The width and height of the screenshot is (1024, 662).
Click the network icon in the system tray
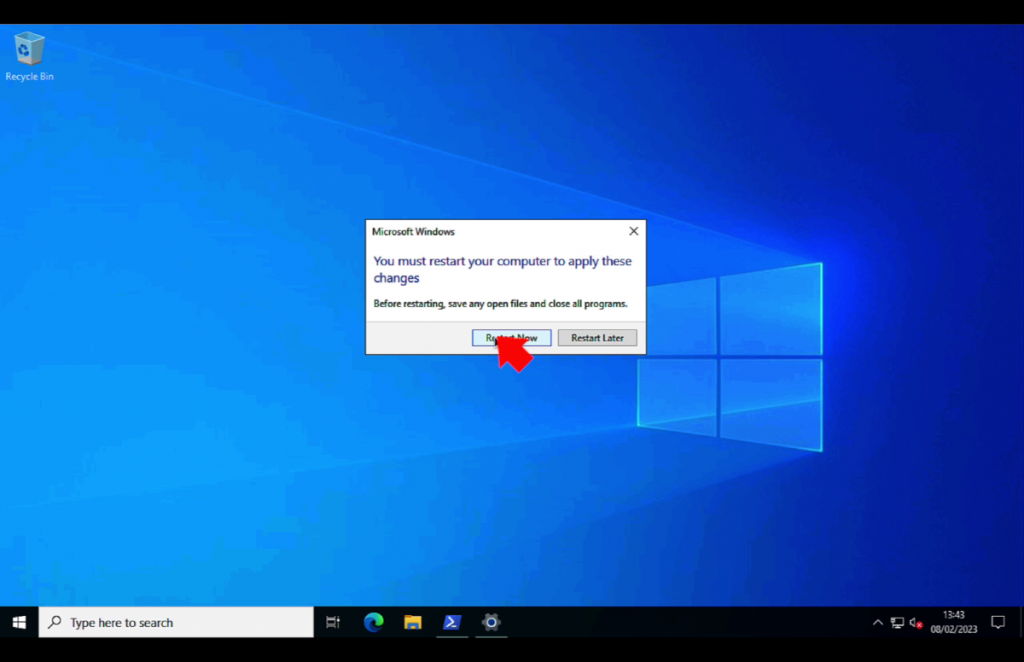pyautogui.click(x=897, y=622)
